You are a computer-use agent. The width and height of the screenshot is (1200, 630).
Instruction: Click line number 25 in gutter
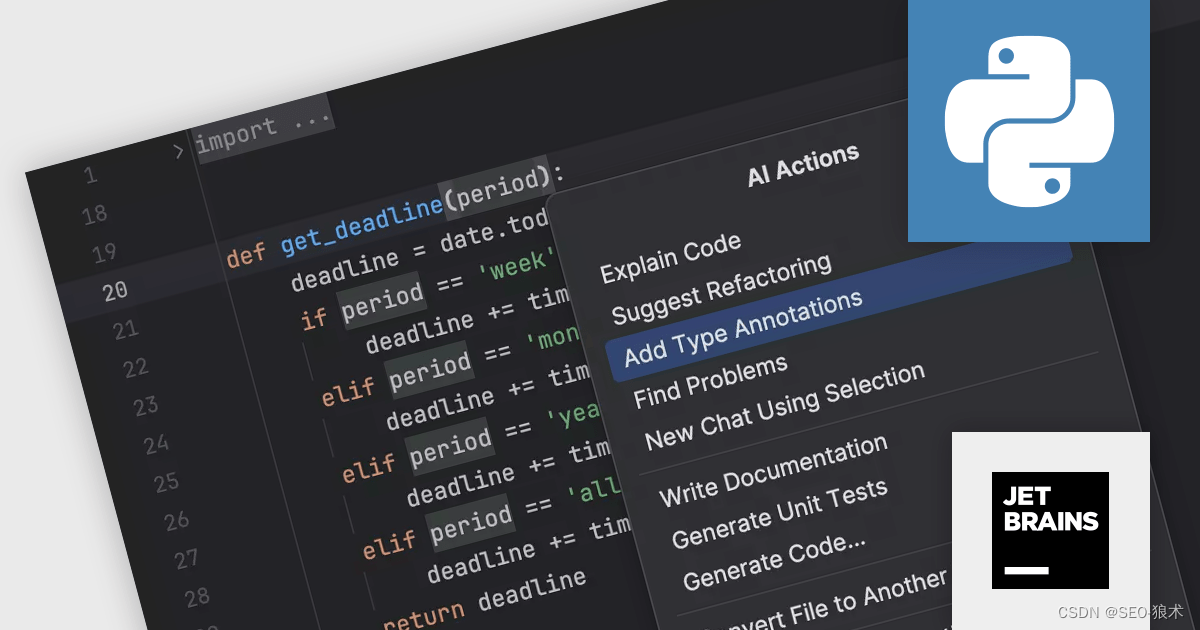coord(167,482)
